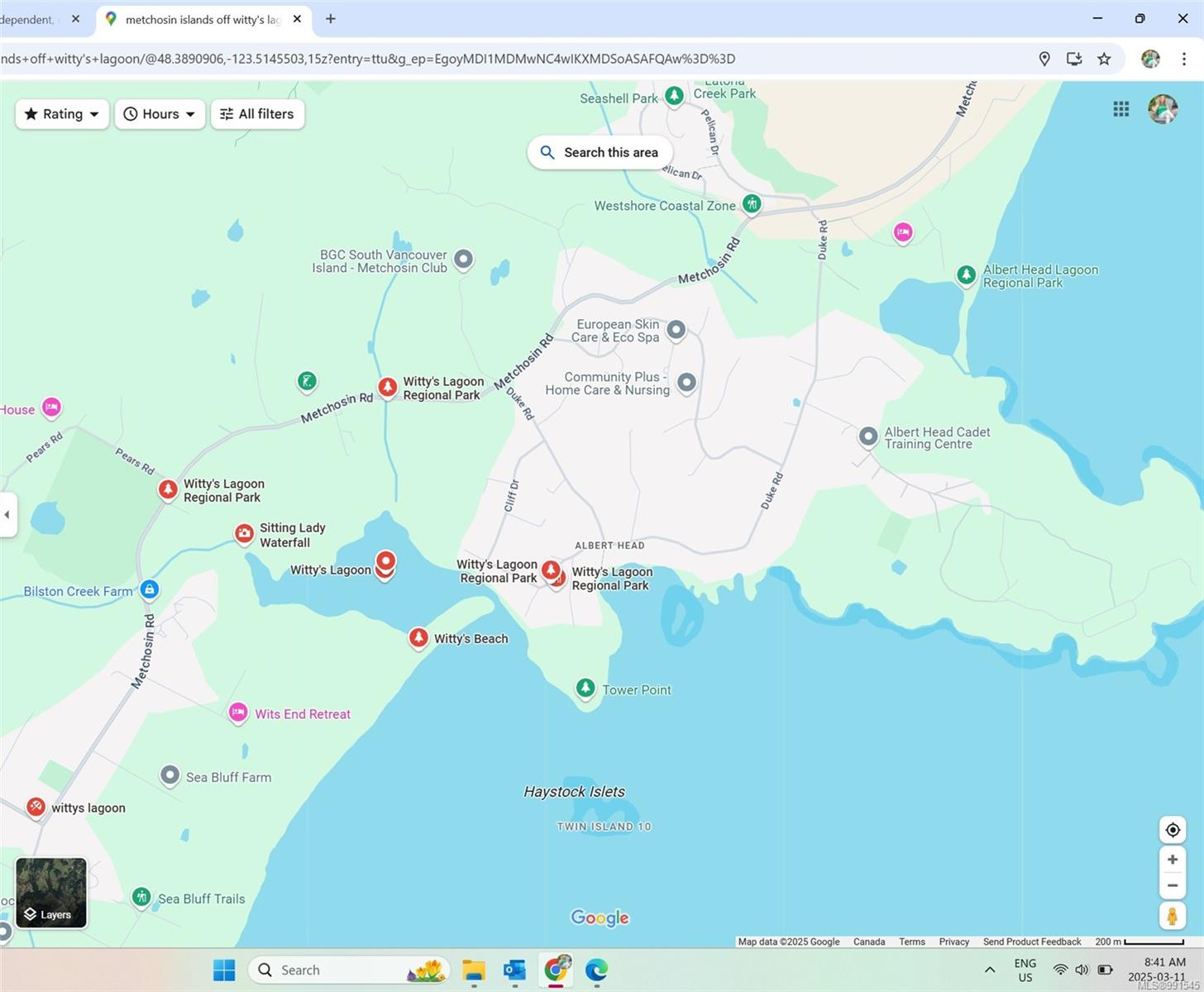
Task: Click the Chrome icon in the taskbar
Action: click(x=556, y=970)
